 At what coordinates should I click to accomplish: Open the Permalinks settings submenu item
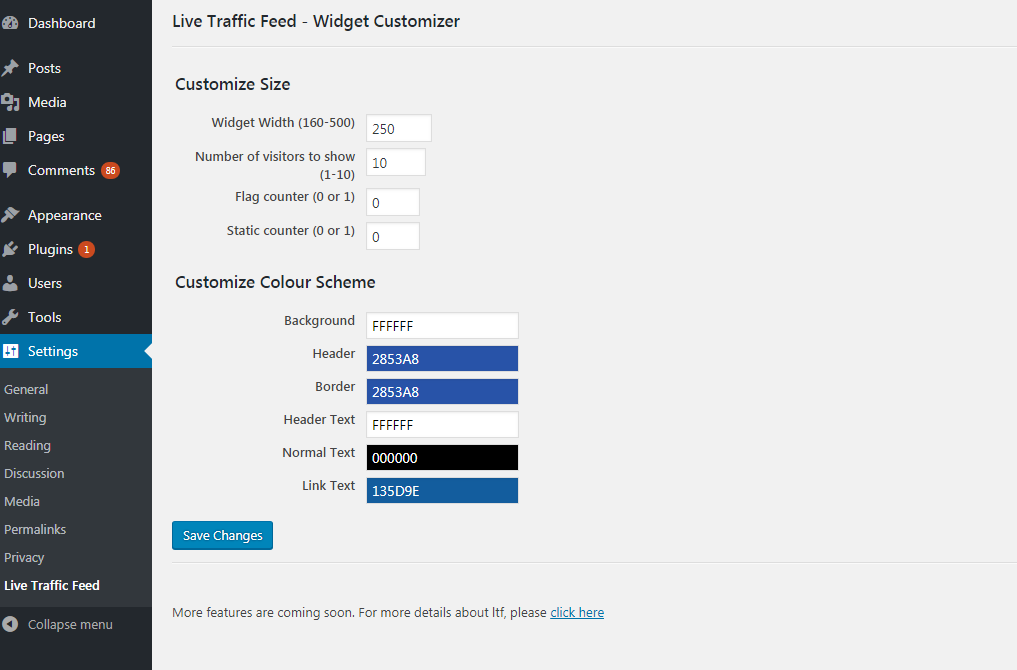tap(35, 529)
